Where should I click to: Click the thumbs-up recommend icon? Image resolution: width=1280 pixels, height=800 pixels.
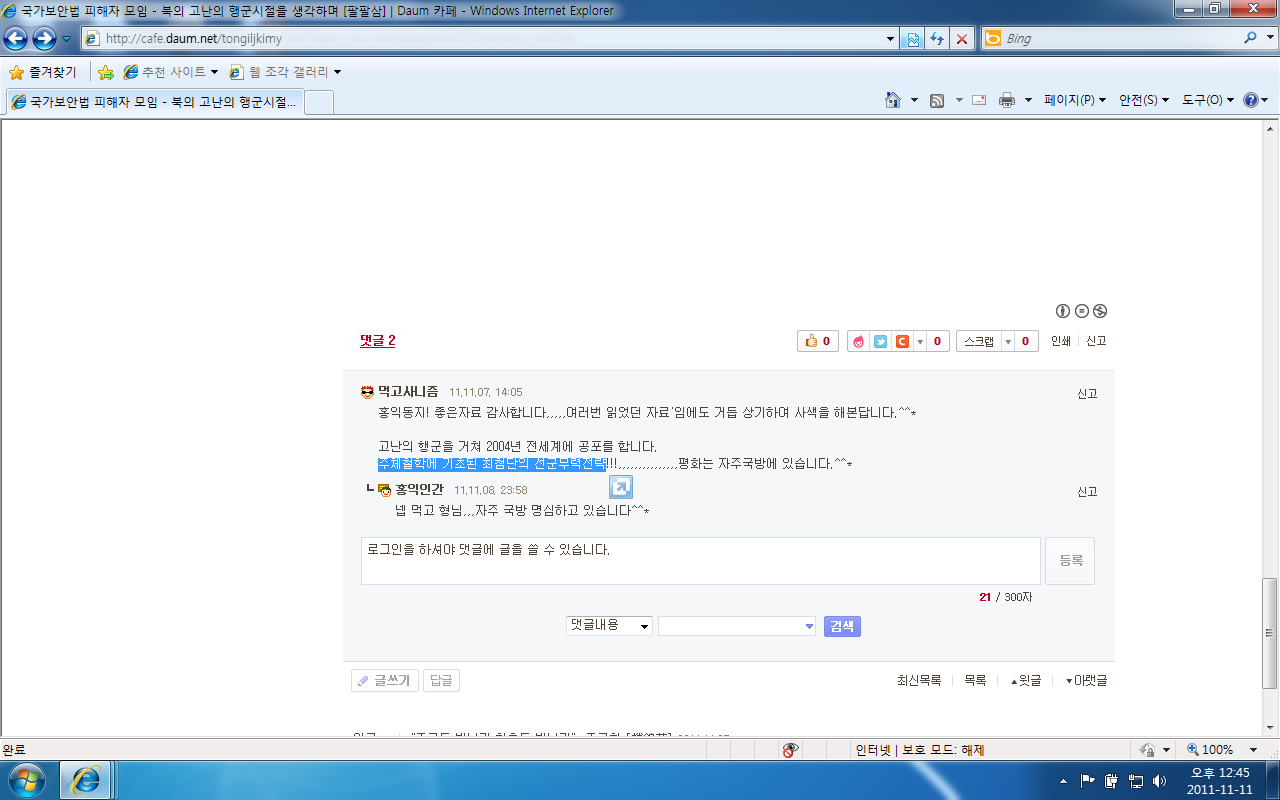pyautogui.click(x=810, y=342)
